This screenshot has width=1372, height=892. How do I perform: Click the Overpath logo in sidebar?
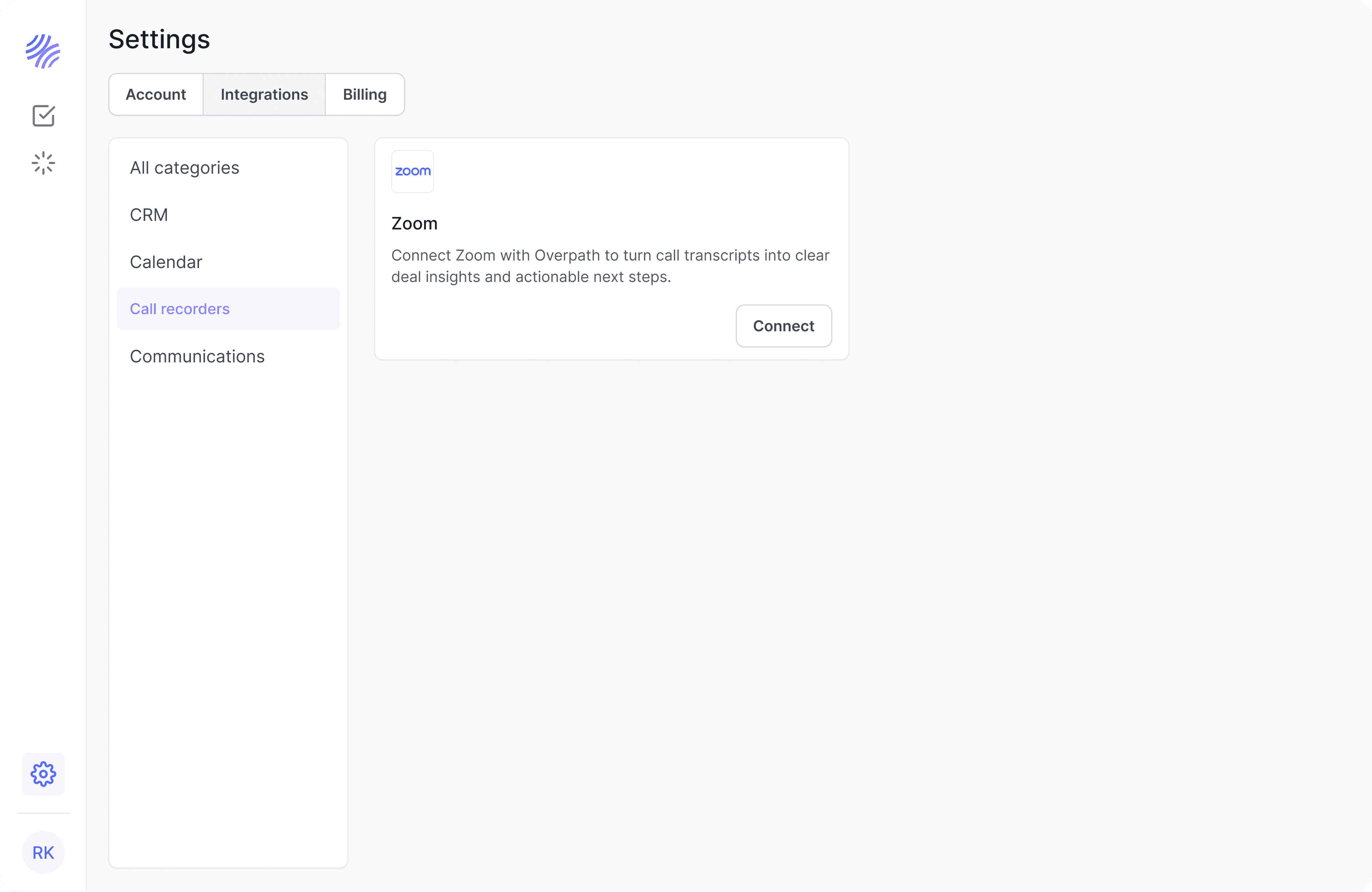pyautogui.click(x=43, y=51)
